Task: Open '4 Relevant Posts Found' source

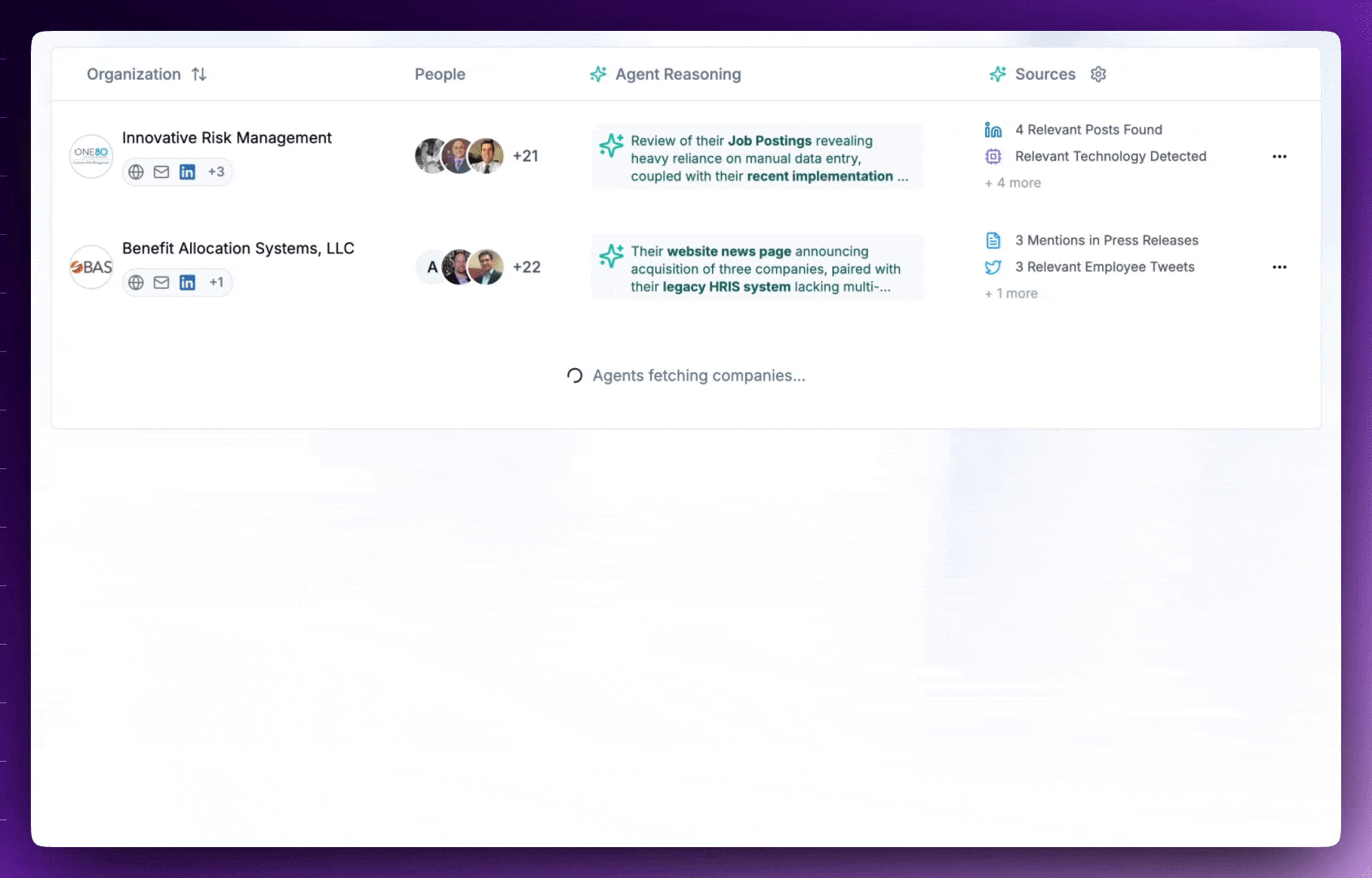Action: coord(1088,130)
